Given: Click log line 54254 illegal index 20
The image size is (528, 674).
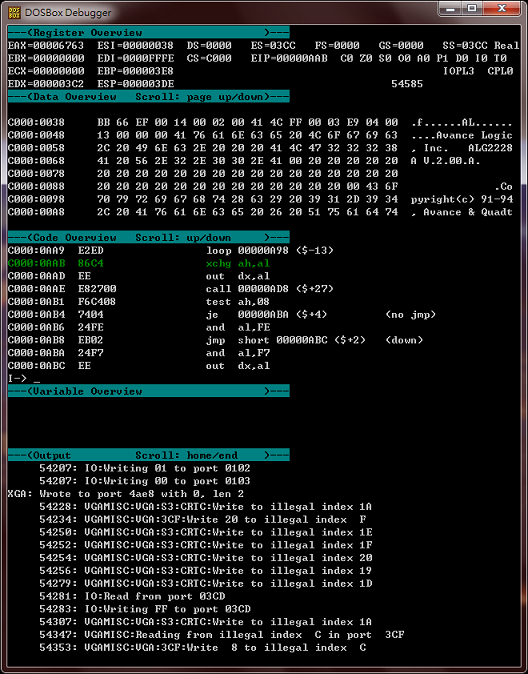Looking at the screenshot, I should pos(206,558).
